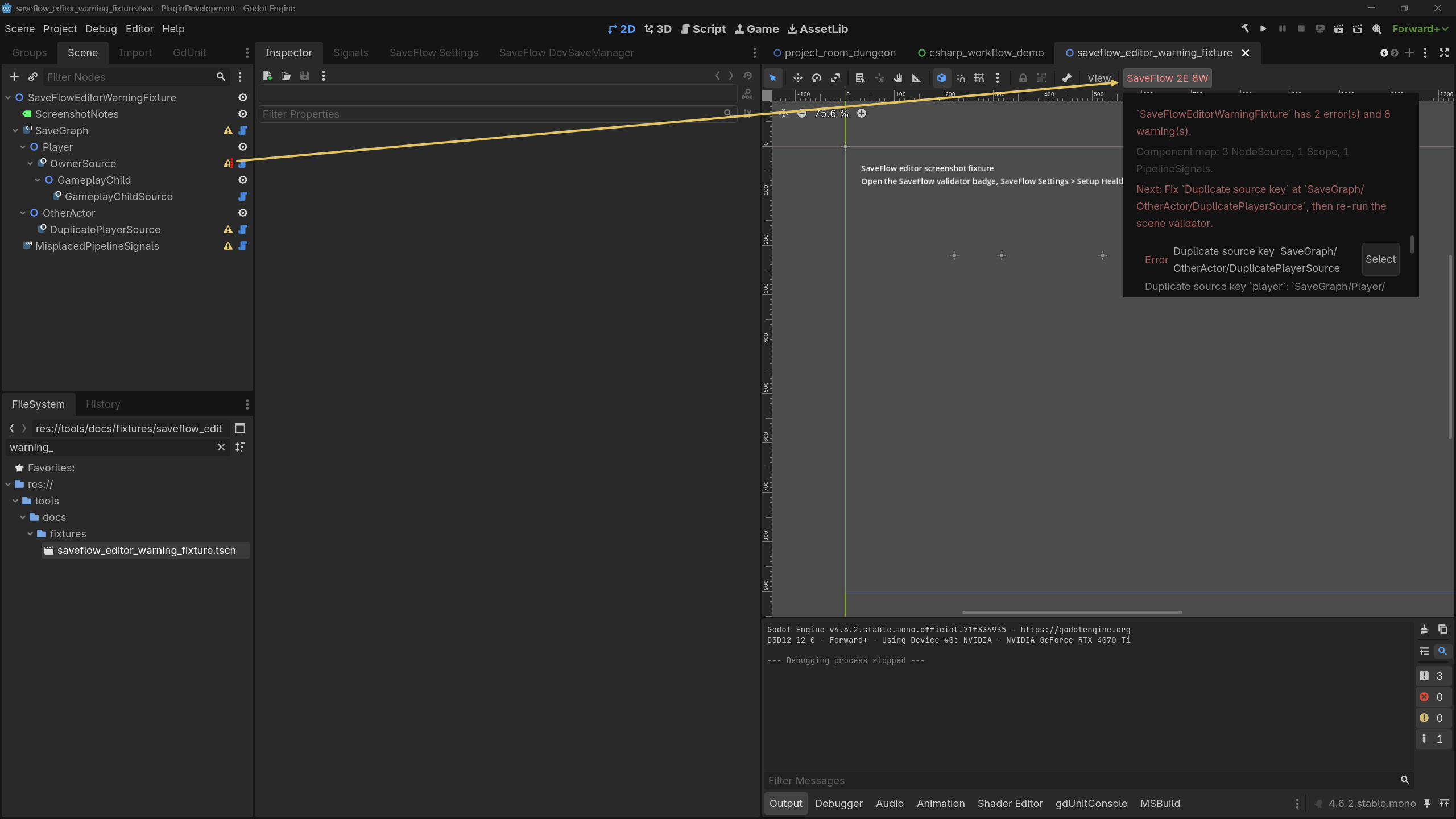This screenshot has height=819, width=1456.
Task: Collapse the GameplayChild tree node
Action: [38, 180]
